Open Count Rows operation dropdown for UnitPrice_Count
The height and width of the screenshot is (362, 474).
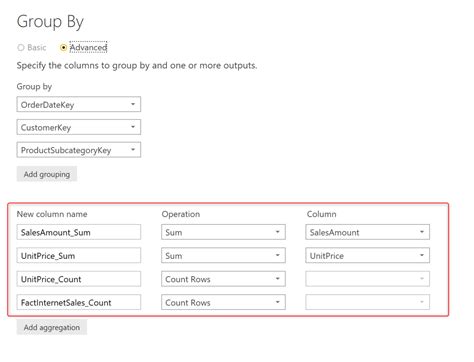[x=223, y=279]
